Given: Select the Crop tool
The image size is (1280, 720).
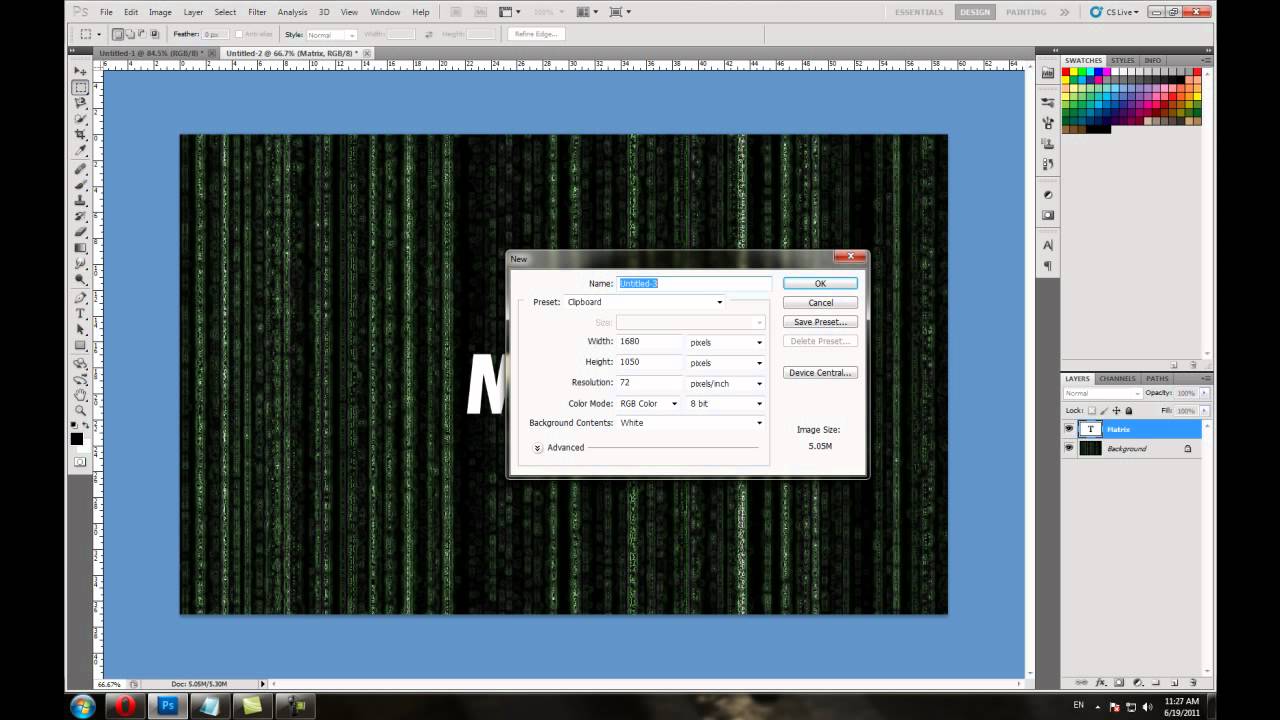Looking at the screenshot, I should (80, 135).
